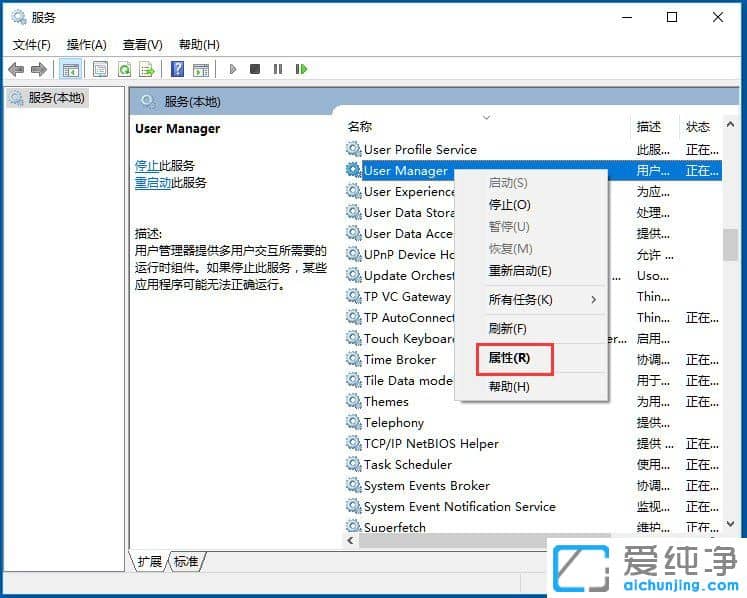Image resolution: width=747 pixels, height=598 pixels.
Task: Choose 刷新(F) in the context menu
Action: click(532, 329)
